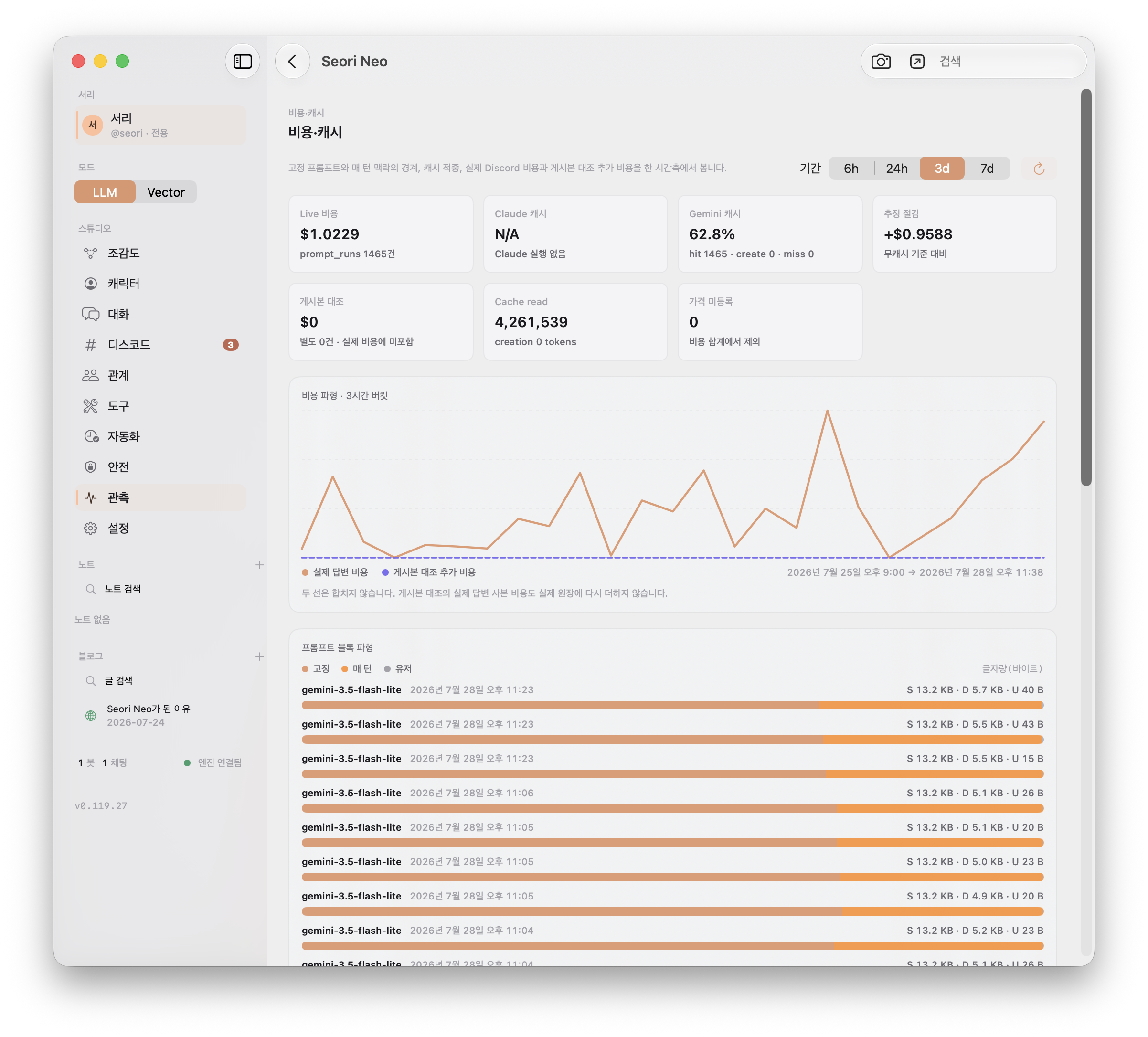Select the 24h period tab
Viewport: 1148px width, 1037px height.
896,169
